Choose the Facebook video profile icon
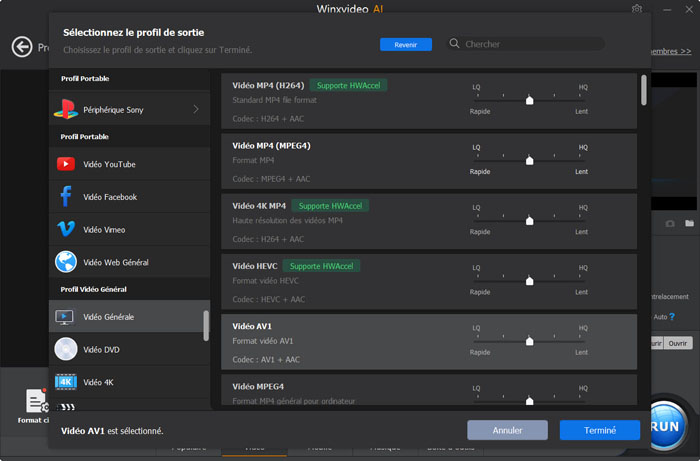 click(66, 197)
